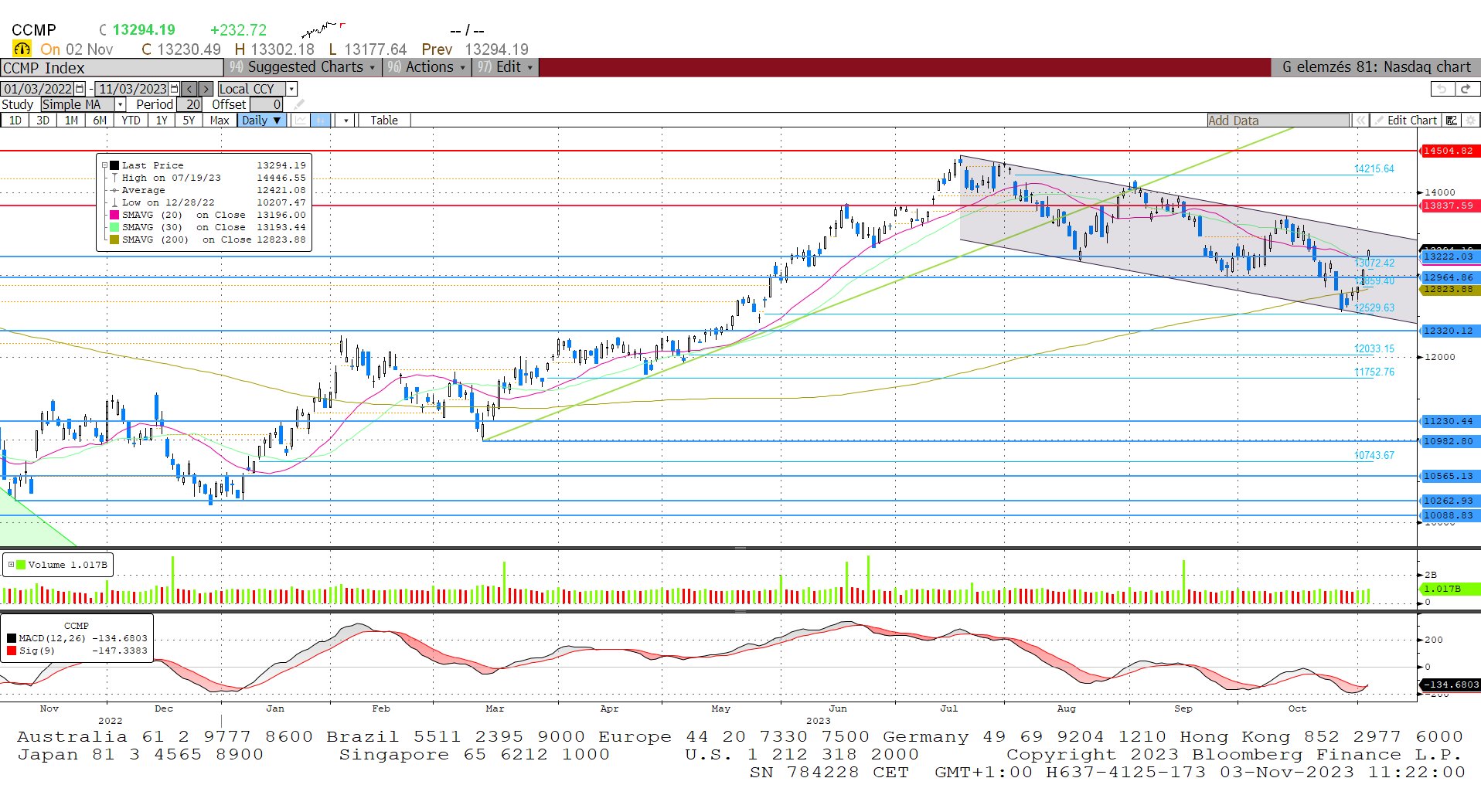
Task: Click the redo arrow icon
Action: [x=1466, y=89]
